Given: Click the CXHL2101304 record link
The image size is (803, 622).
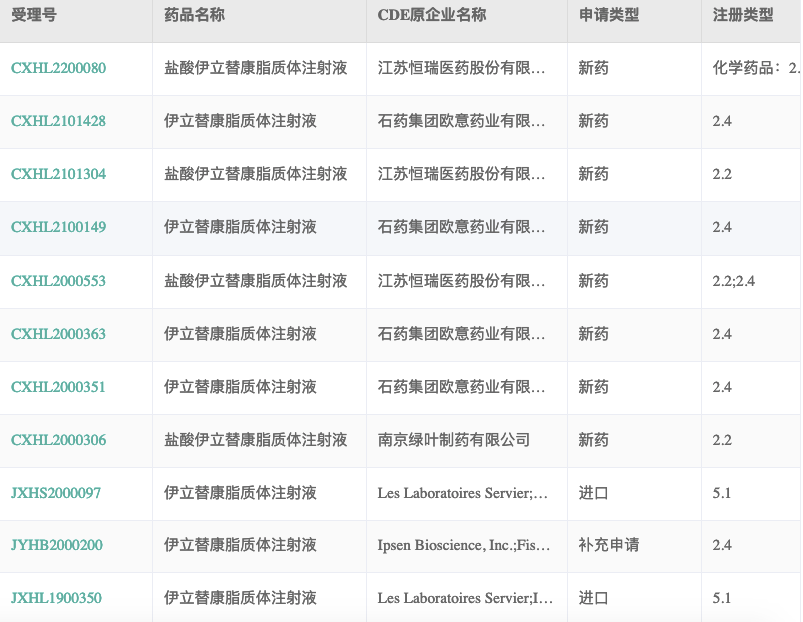Looking at the screenshot, I should click(58, 175).
